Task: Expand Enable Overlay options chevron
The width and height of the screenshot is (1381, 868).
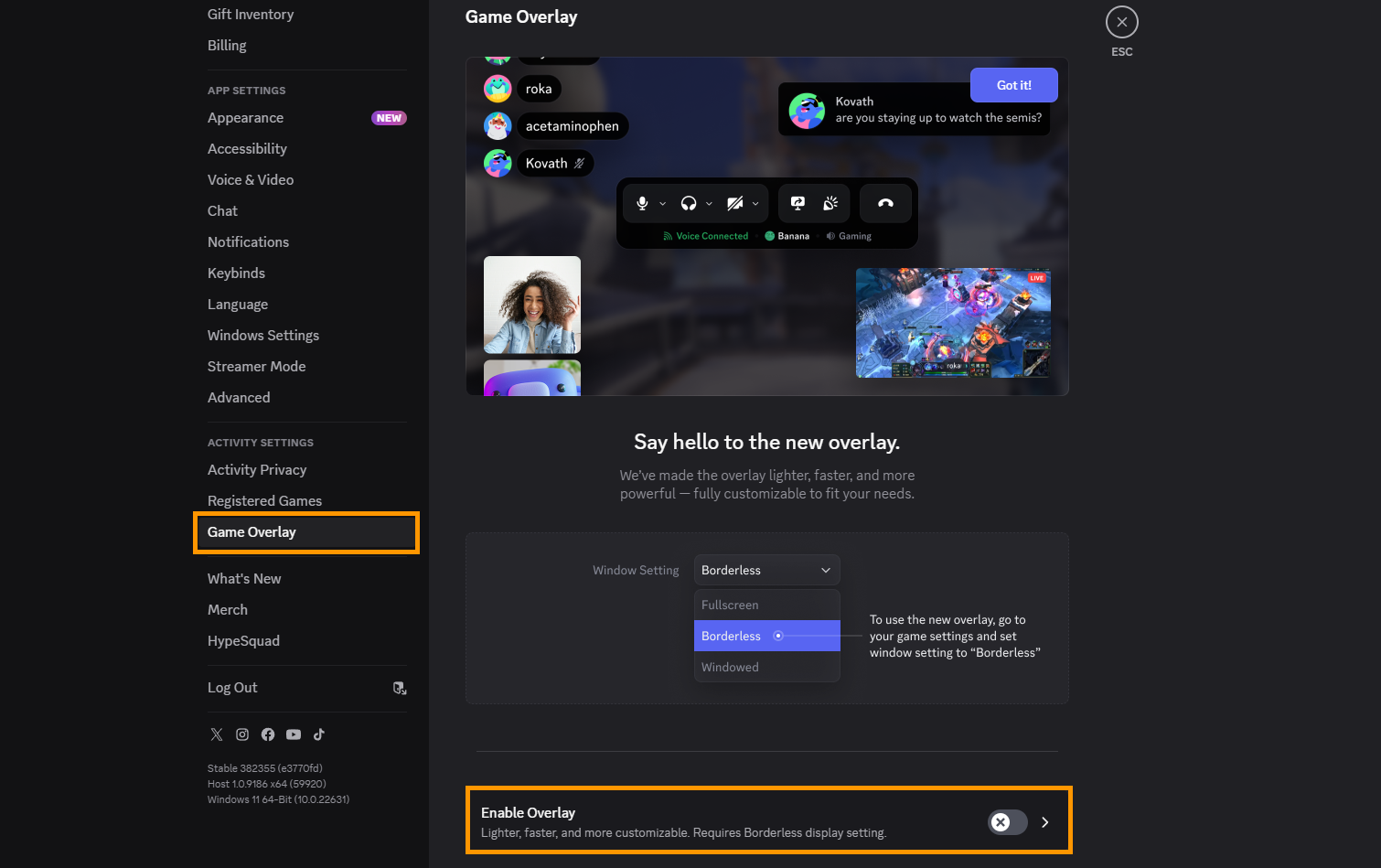Action: pyautogui.click(x=1045, y=822)
